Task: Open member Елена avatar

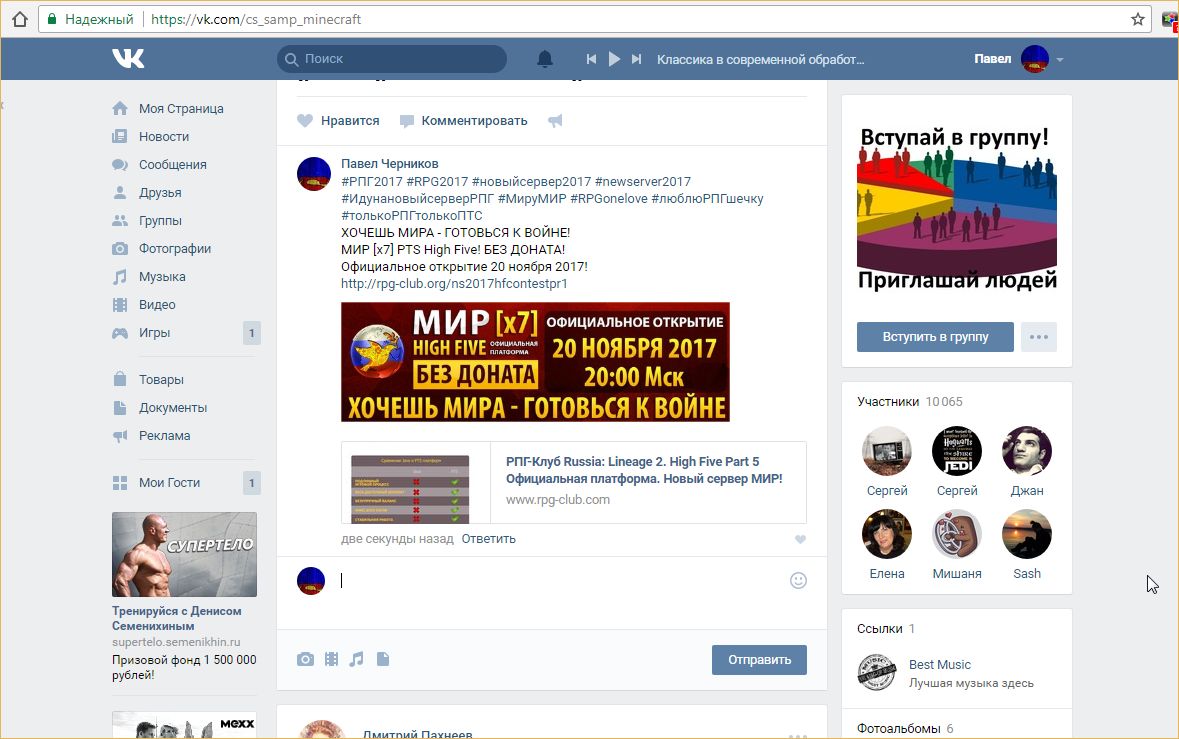Action: click(x=887, y=534)
